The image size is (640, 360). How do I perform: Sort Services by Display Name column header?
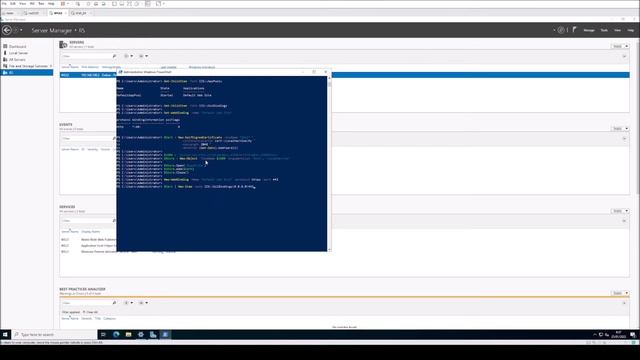pos(91,231)
